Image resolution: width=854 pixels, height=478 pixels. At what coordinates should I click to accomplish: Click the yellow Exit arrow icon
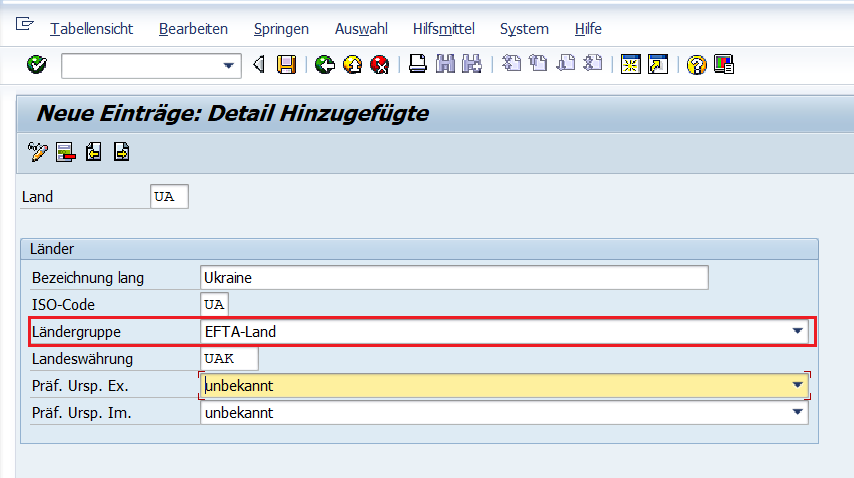[352, 65]
